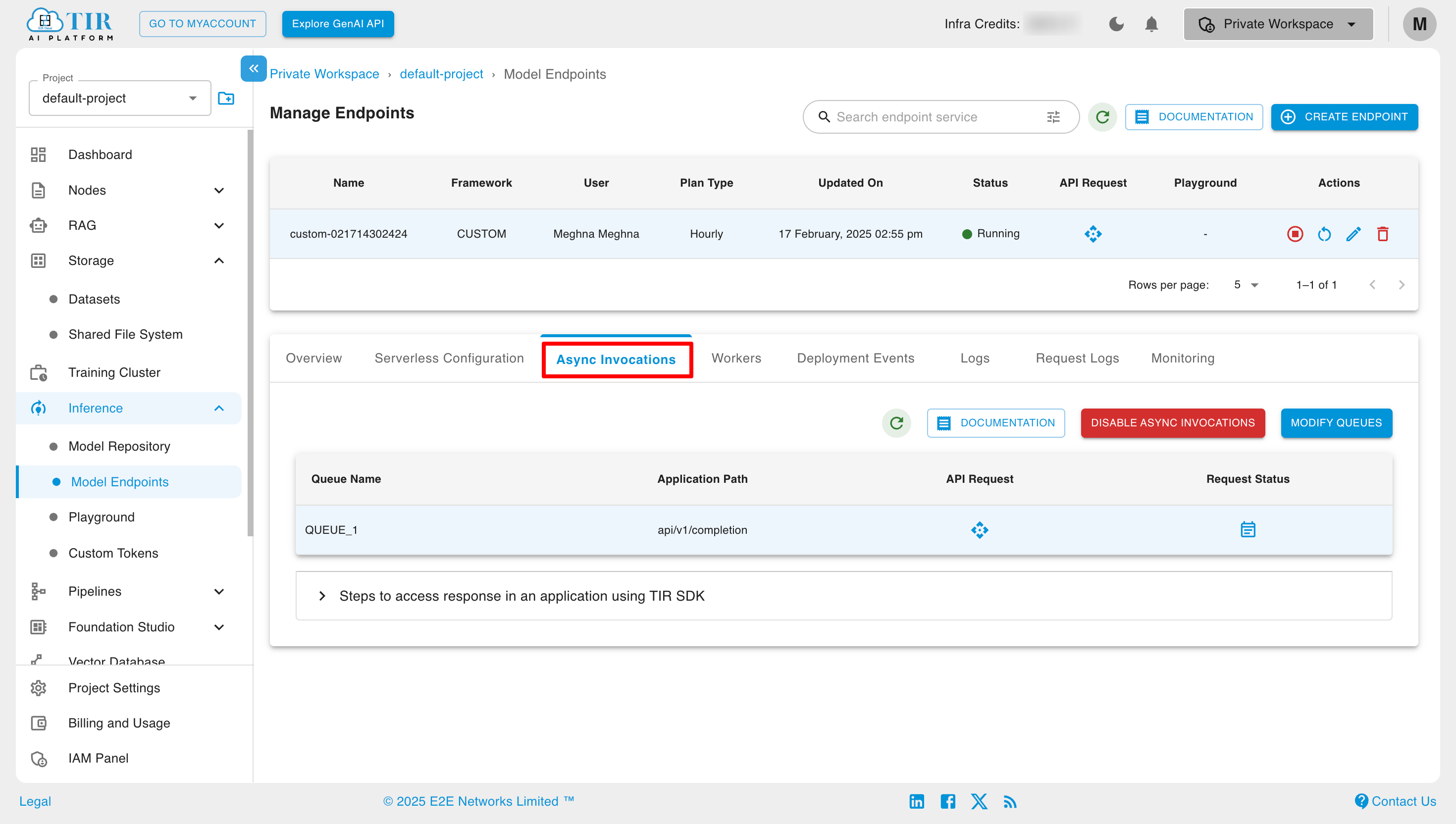Click the delete trash icon for the endpoint
The image size is (1456, 824).
click(1384, 234)
